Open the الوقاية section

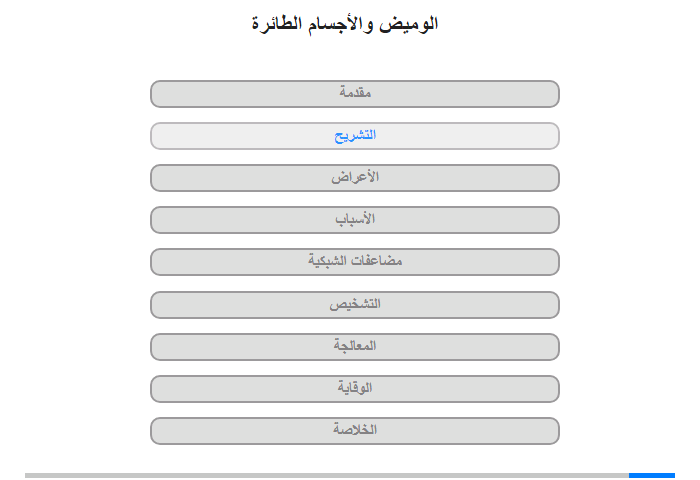(x=354, y=388)
